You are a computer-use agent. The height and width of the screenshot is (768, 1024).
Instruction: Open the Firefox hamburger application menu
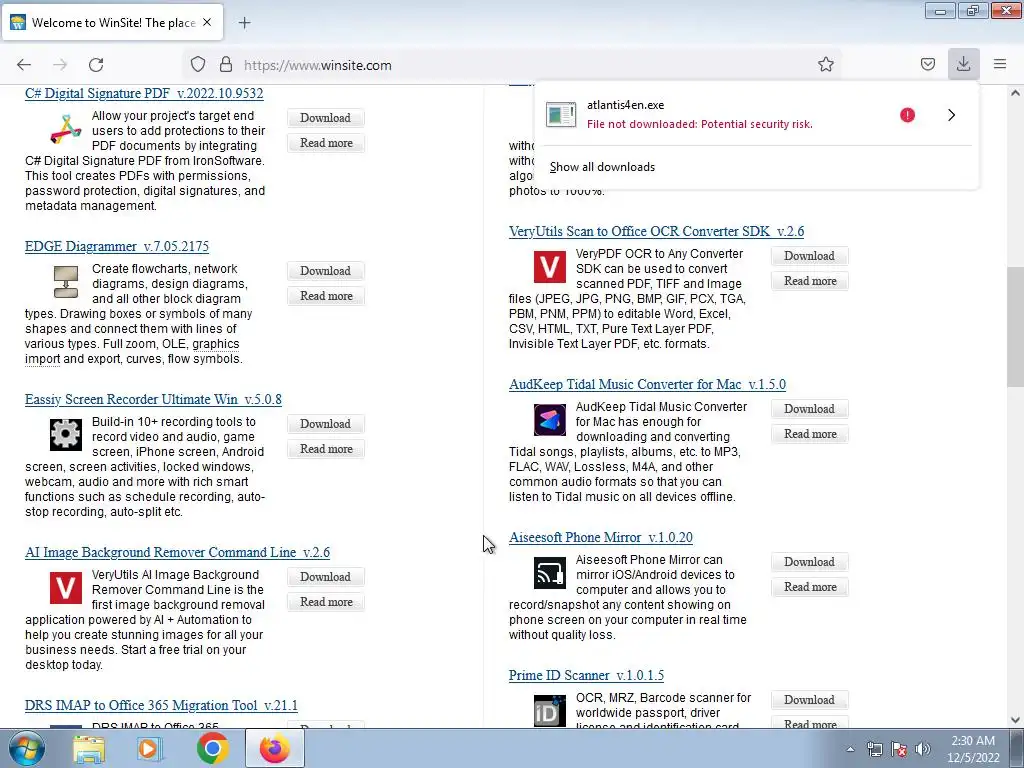click(x=999, y=64)
